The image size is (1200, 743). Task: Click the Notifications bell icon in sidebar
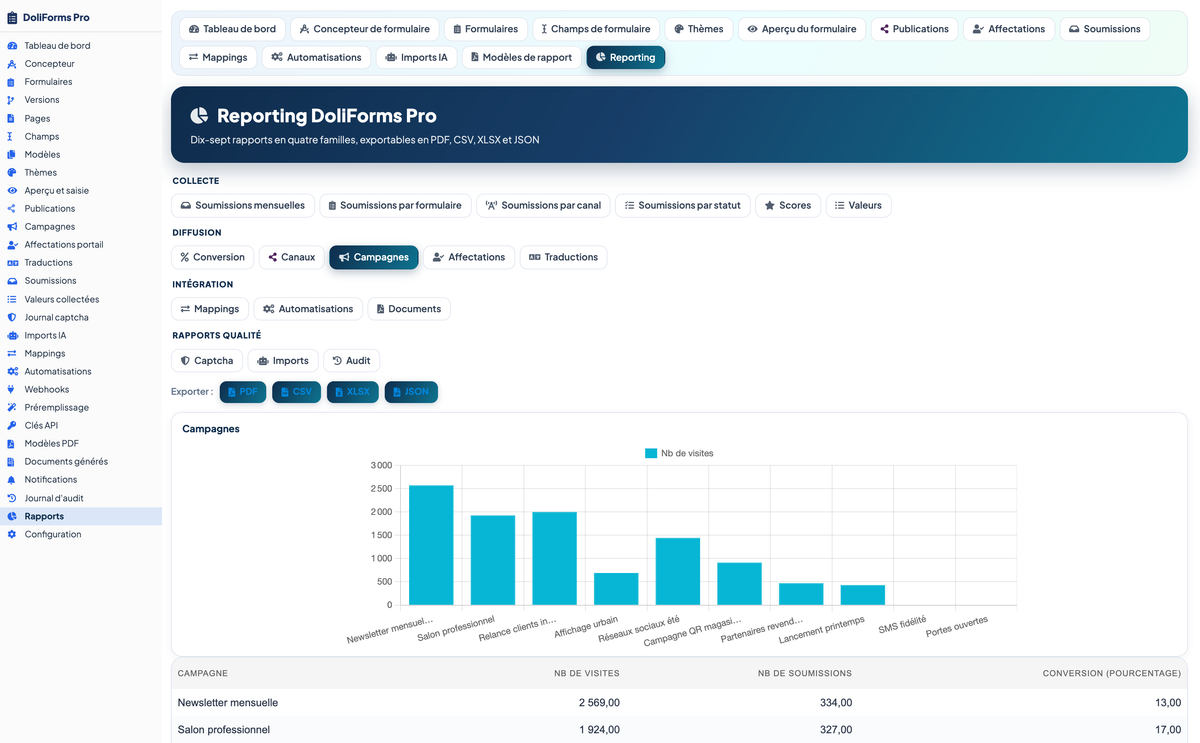click(12, 480)
